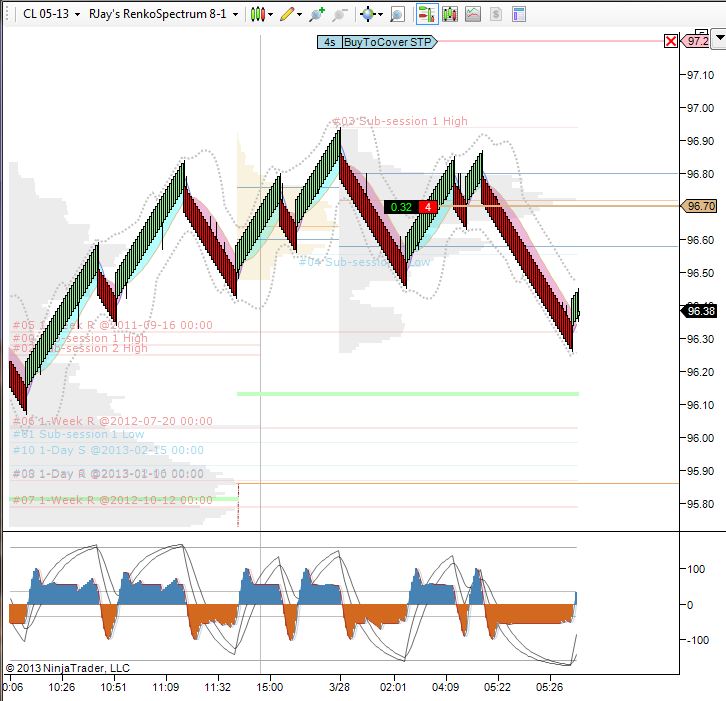The width and height of the screenshot is (726, 701).
Task: Open the Indicators chart icon
Action: click(x=473, y=14)
